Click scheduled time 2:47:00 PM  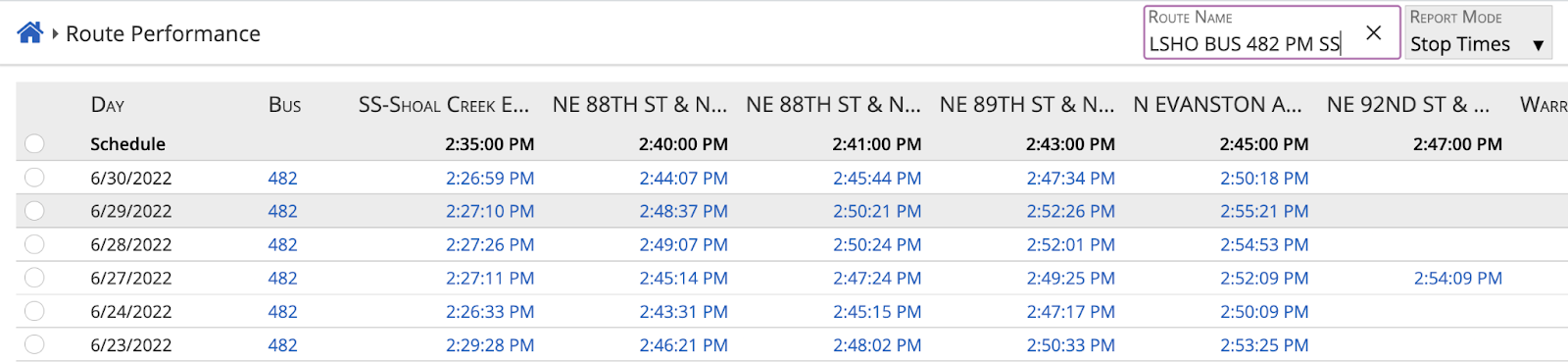pyautogui.click(x=1458, y=144)
